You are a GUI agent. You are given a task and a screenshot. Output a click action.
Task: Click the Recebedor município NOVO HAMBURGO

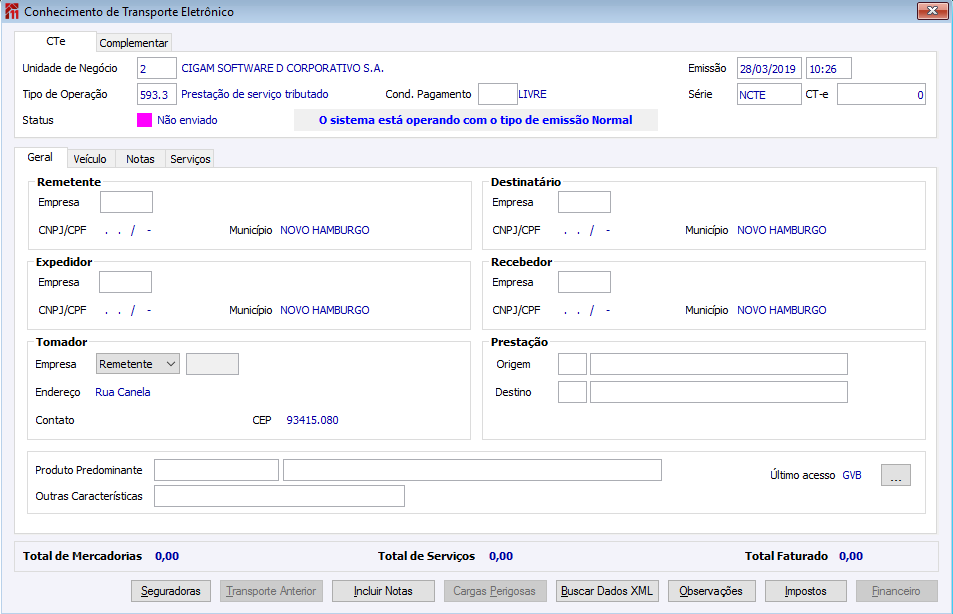[782, 310]
